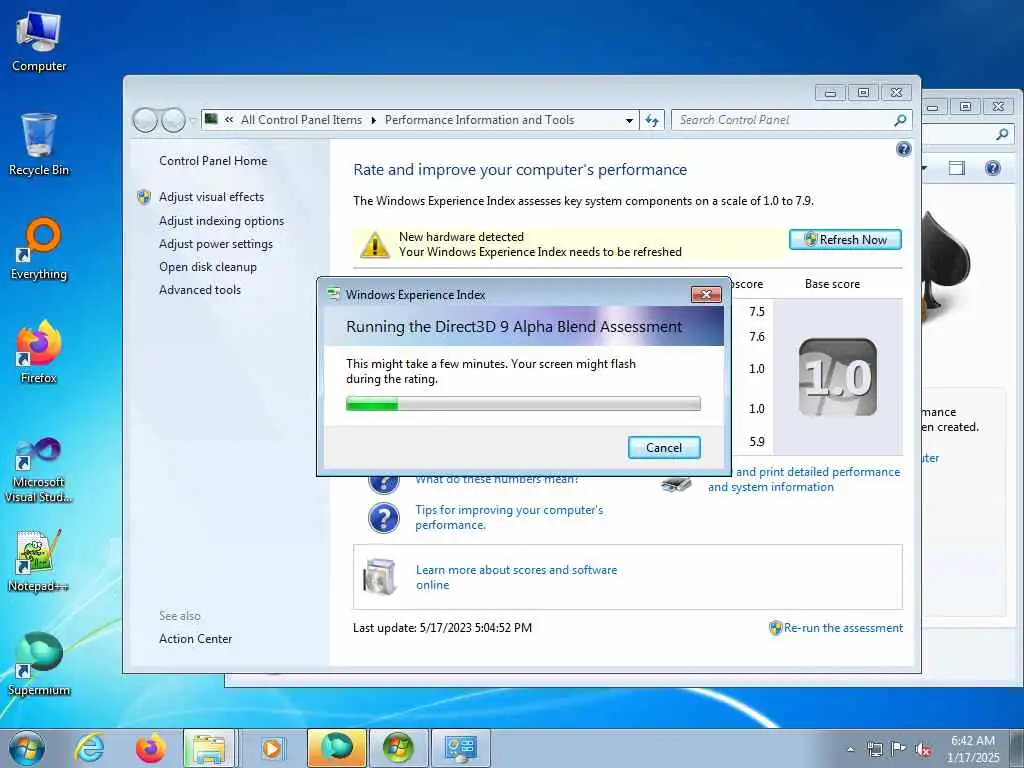Click the assessment progress bar
The height and width of the screenshot is (768, 1024).
523,404
